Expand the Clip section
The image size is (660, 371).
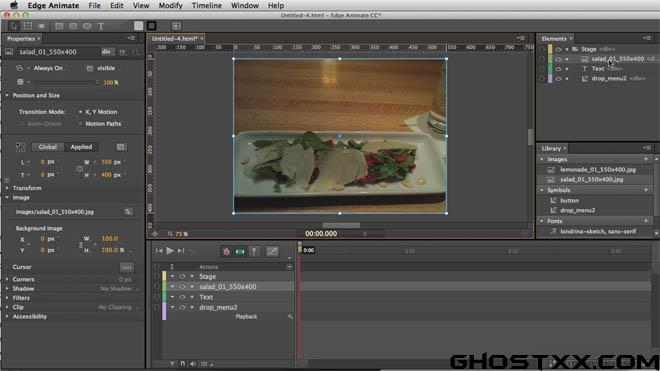(7, 307)
